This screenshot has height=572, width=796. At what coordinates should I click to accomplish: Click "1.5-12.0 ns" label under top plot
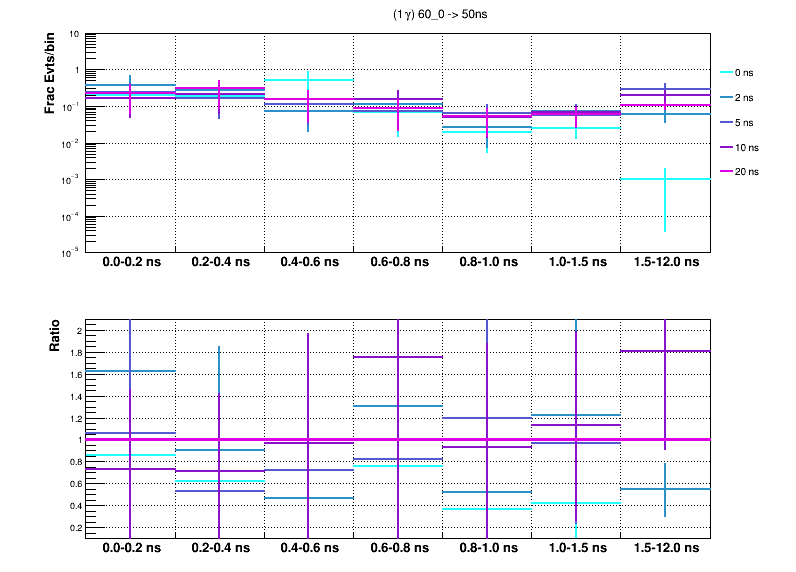tap(666, 264)
